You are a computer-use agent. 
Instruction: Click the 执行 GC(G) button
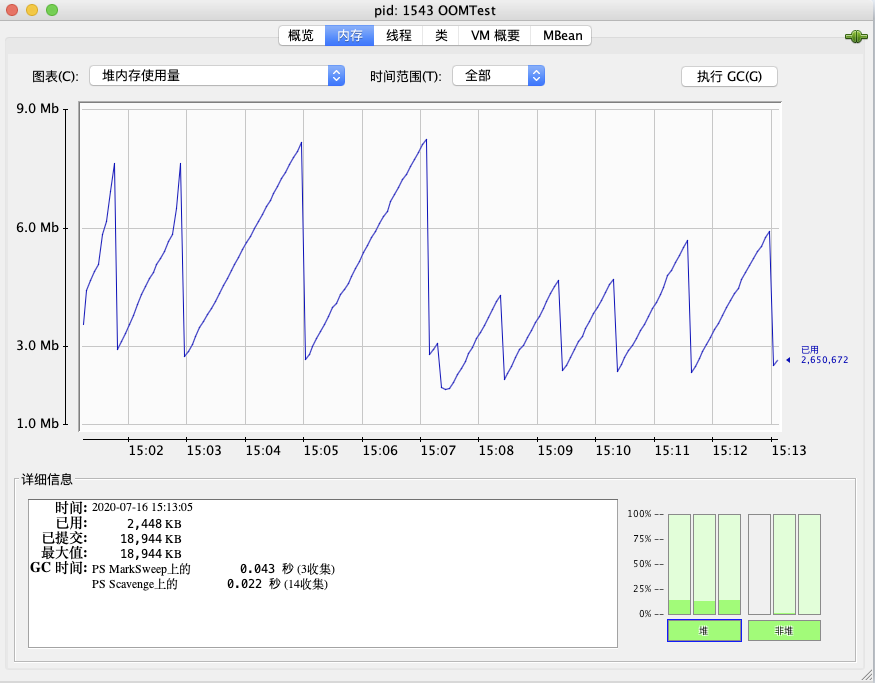pos(729,76)
